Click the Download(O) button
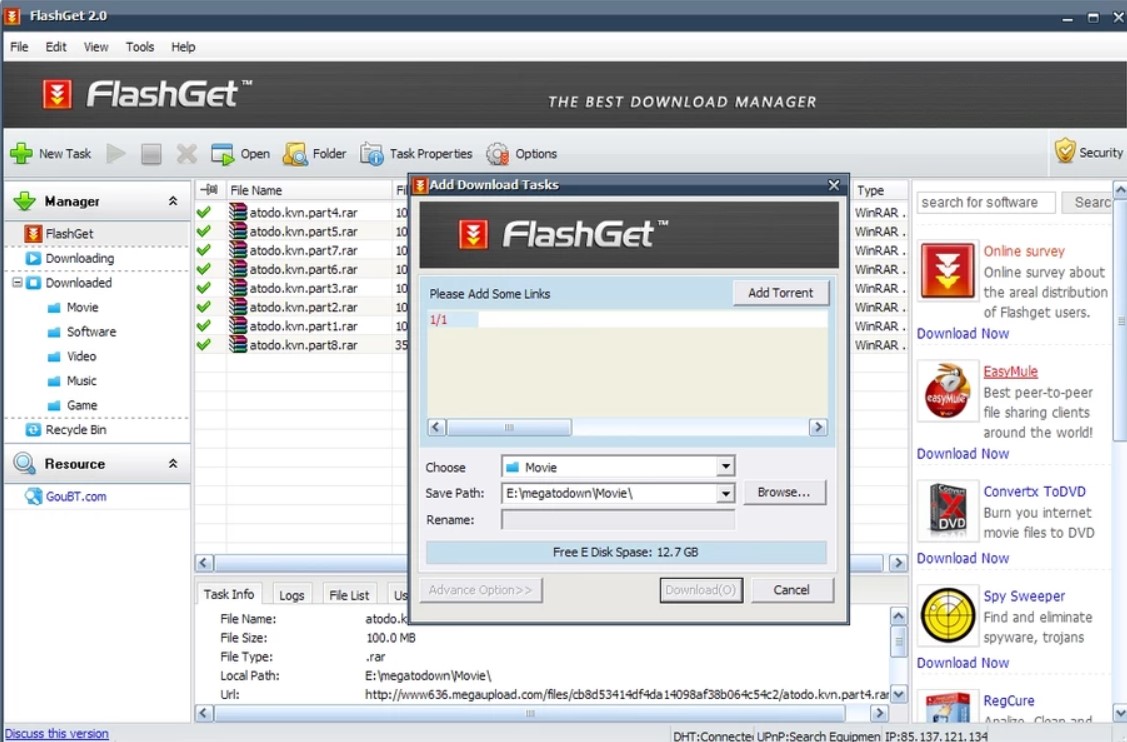Viewport: 1127px width, 742px height. click(701, 590)
